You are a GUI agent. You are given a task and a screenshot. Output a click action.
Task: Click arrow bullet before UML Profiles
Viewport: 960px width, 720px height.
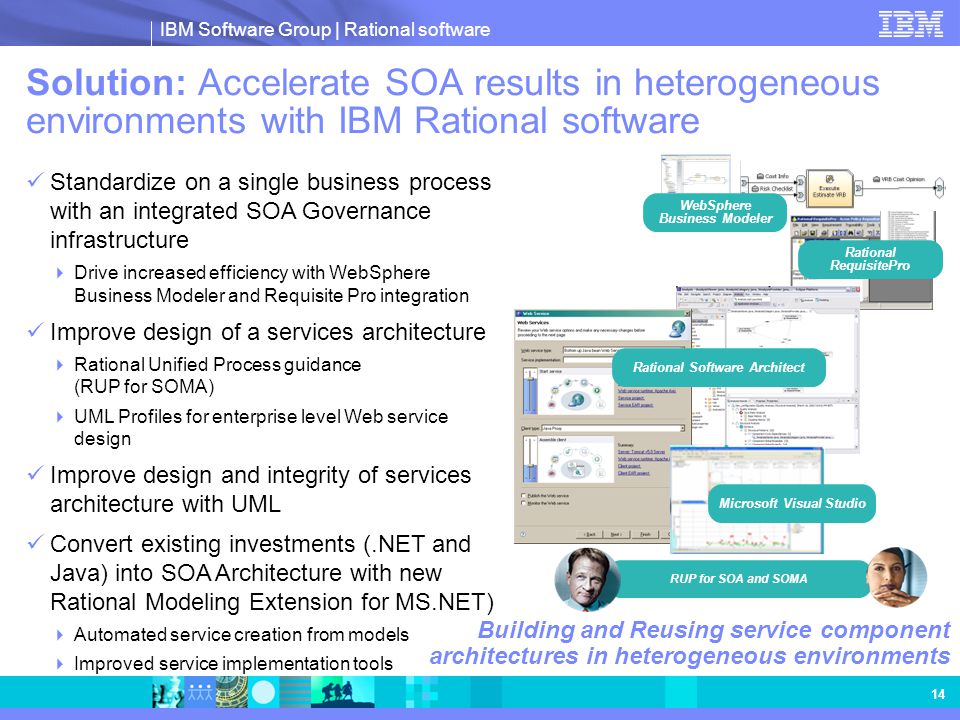pyautogui.click(x=60, y=417)
